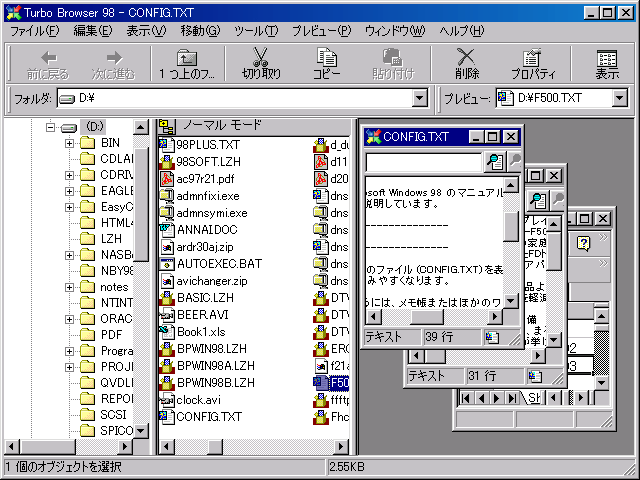
Task: Click the Back (前に戻る) toolbar button
Action: click(48, 63)
